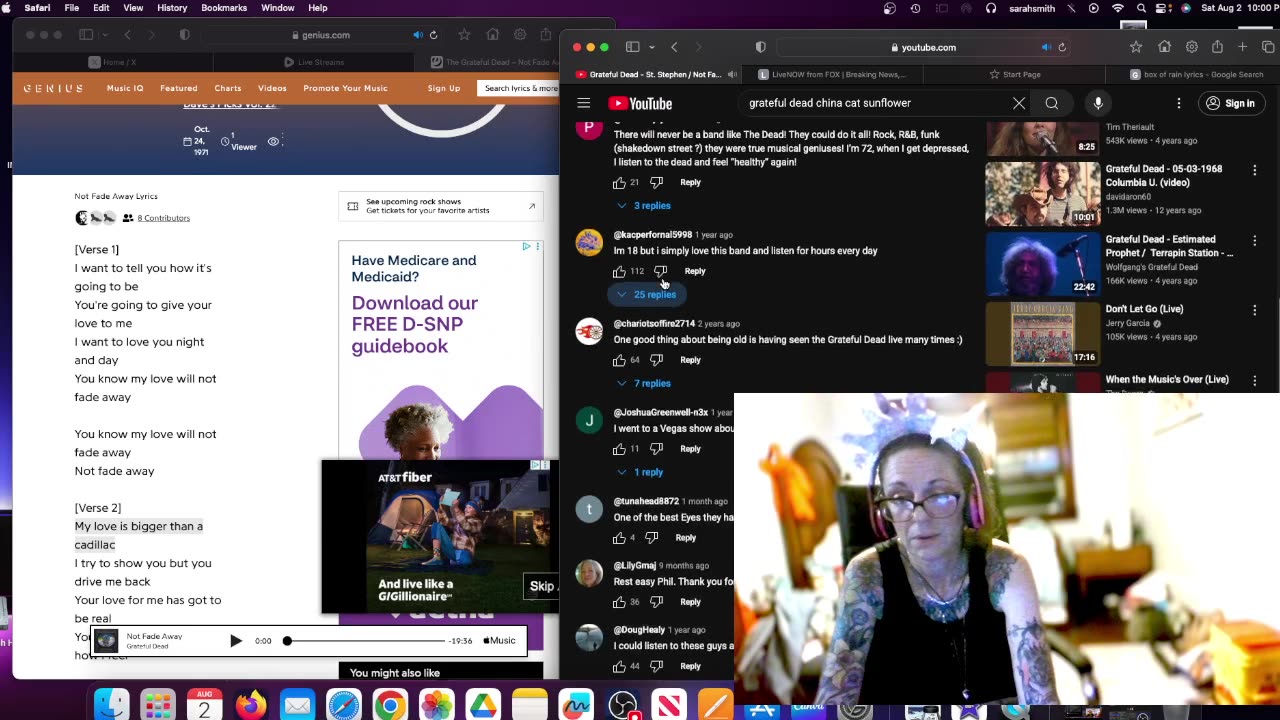The width and height of the screenshot is (1280, 720).
Task: Focus Genius search lyrics field
Action: click(520, 88)
